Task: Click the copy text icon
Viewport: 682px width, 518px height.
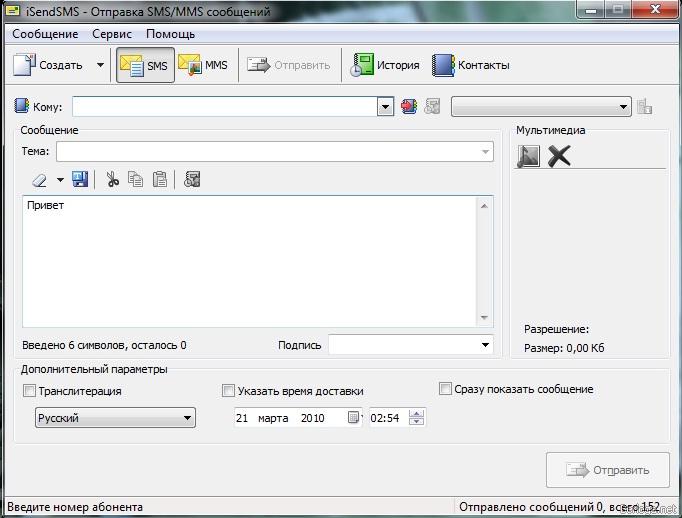Action: [x=135, y=179]
